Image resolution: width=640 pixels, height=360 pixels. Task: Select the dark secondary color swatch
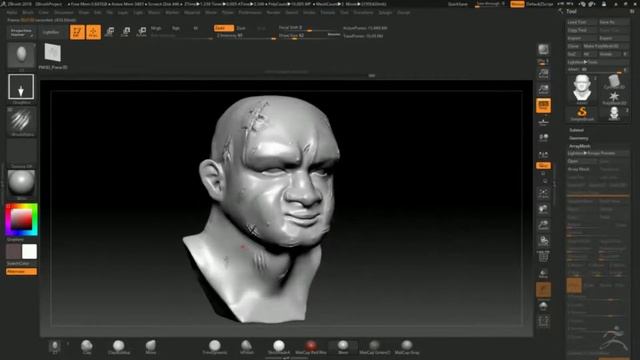[x=13, y=252]
